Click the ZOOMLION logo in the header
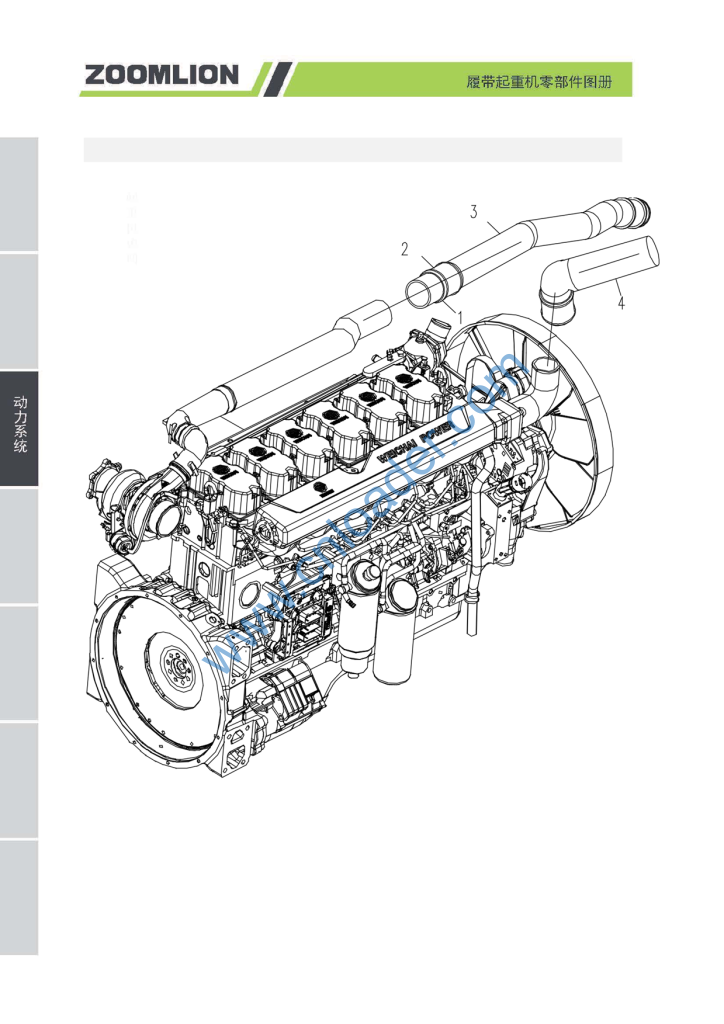 (x=162, y=75)
